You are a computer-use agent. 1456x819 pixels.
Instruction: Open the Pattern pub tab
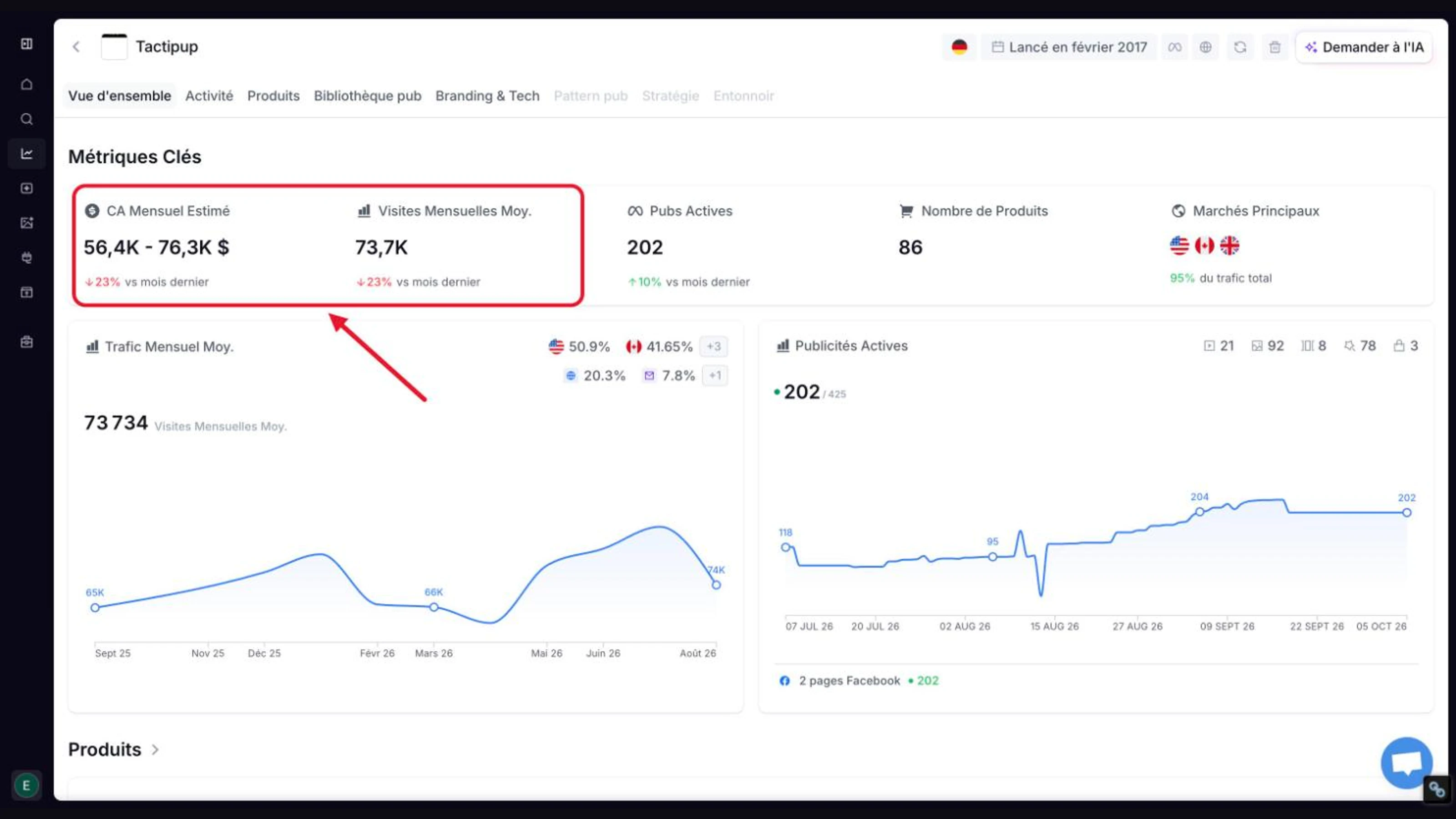pos(591,96)
